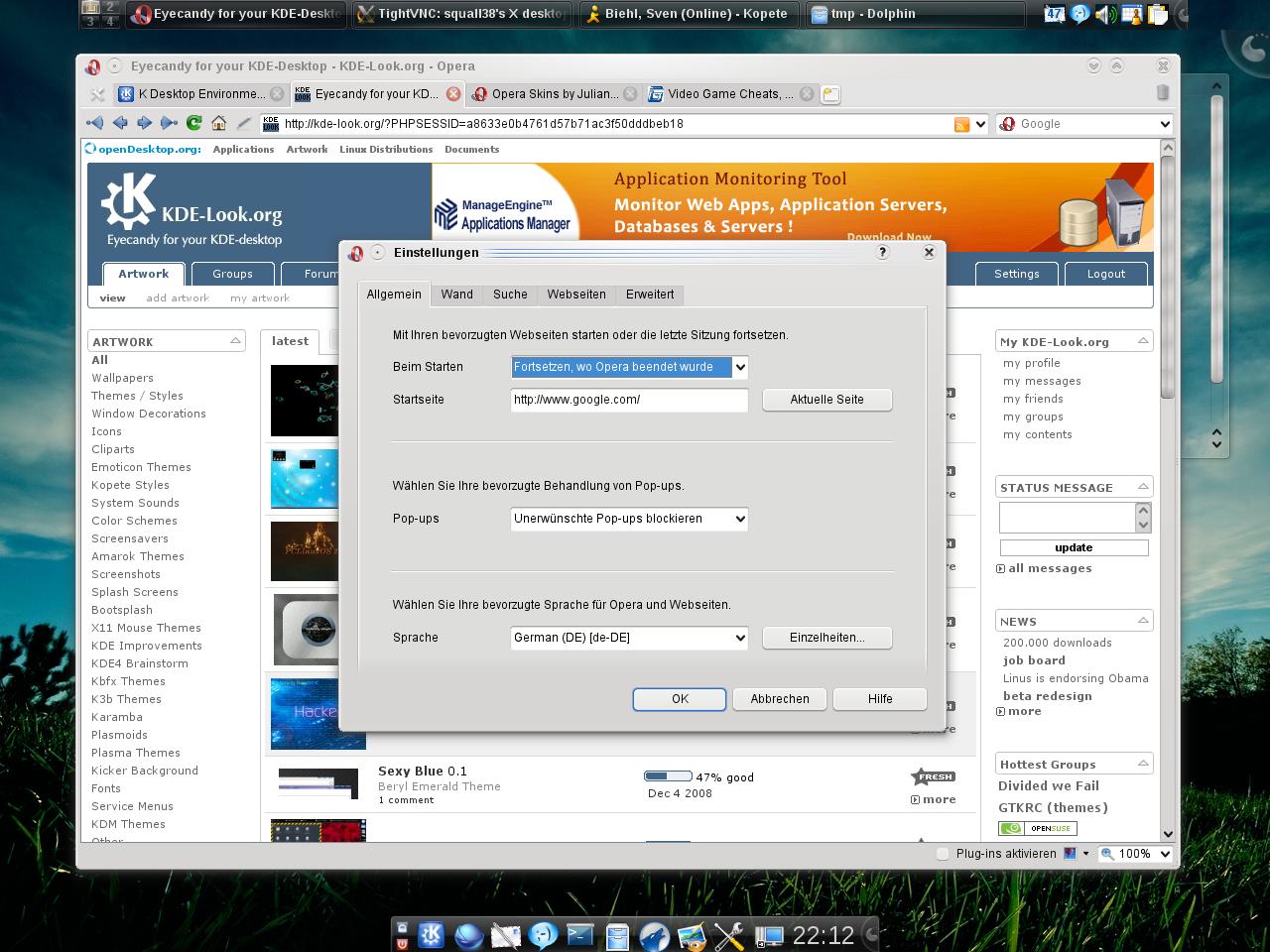1270x952 pixels.
Task: Switch to the Suche tab
Action: tap(510, 295)
